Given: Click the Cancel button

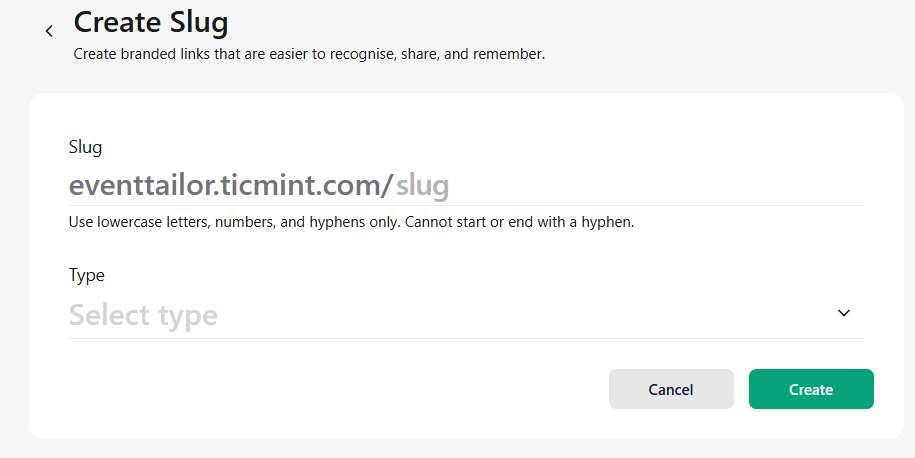Looking at the screenshot, I should pos(671,389).
